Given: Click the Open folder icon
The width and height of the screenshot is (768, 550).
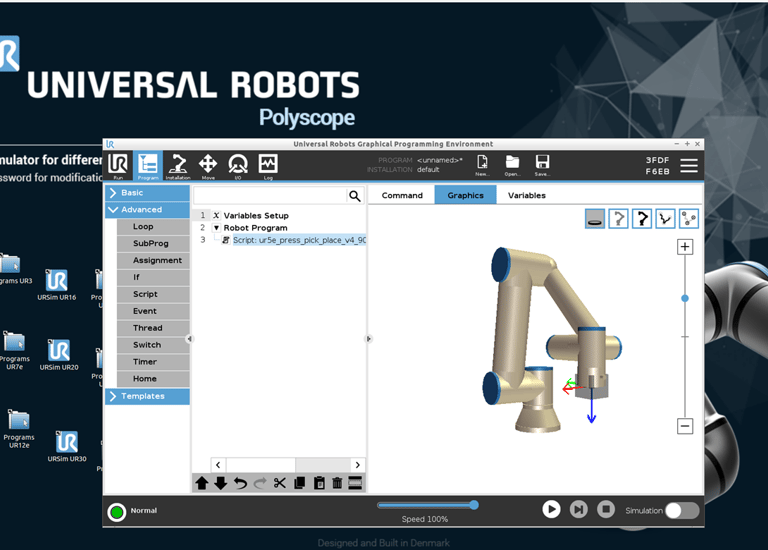Looking at the screenshot, I should point(512,165).
